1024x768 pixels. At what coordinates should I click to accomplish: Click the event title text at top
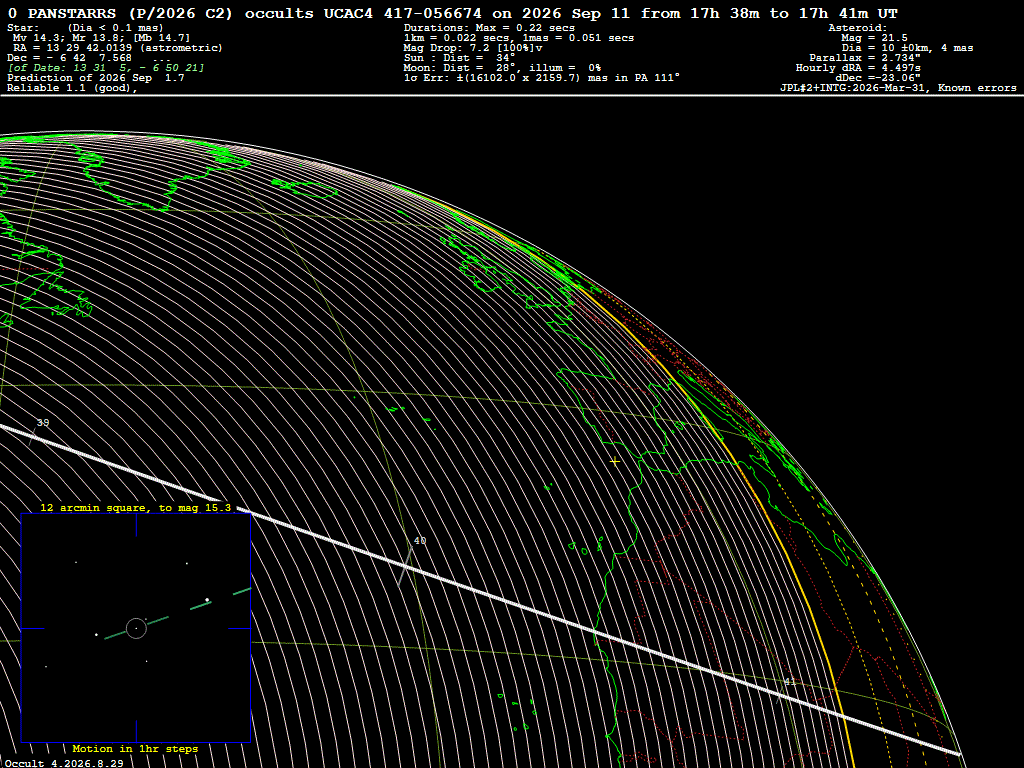tap(452, 14)
